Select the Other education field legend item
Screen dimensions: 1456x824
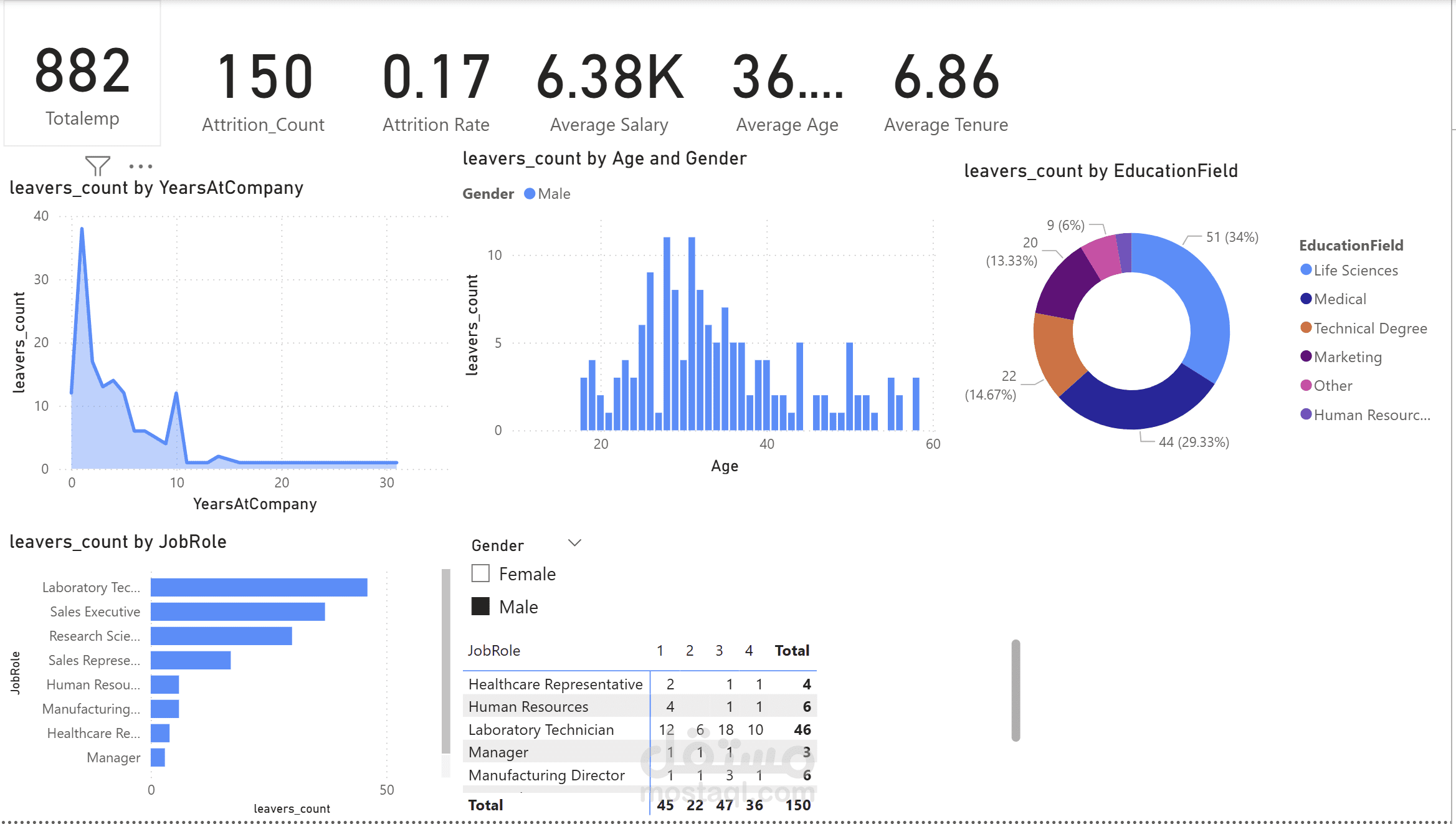(1332, 386)
